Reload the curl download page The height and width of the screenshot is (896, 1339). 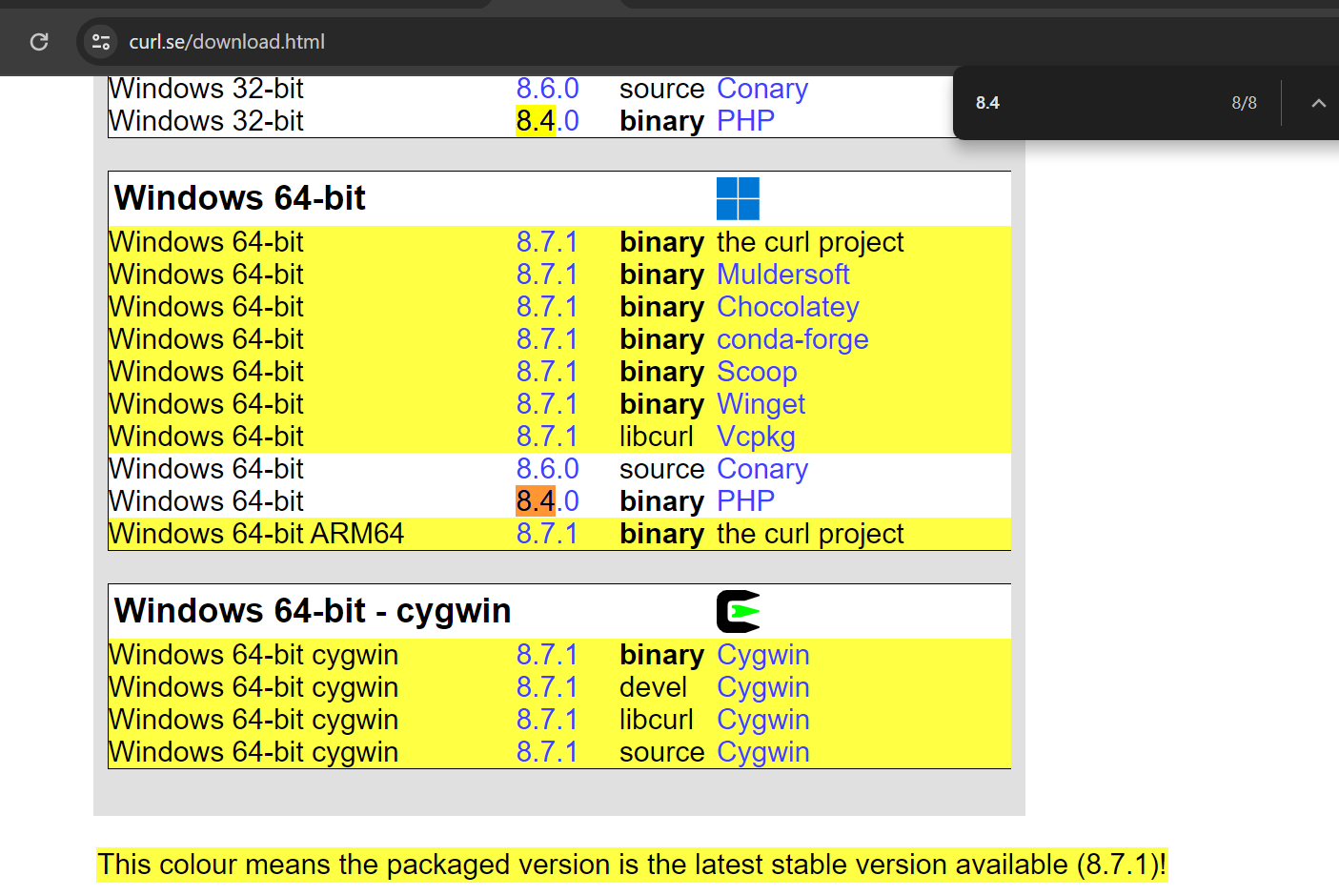click(39, 42)
